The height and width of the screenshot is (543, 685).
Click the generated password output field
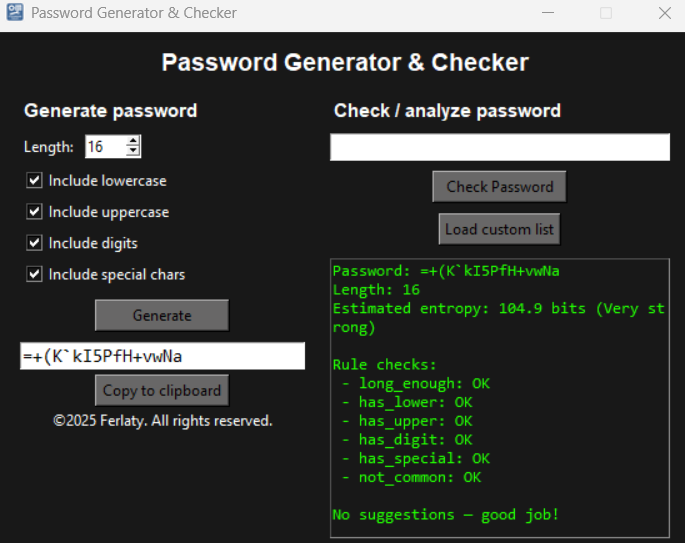162,356
